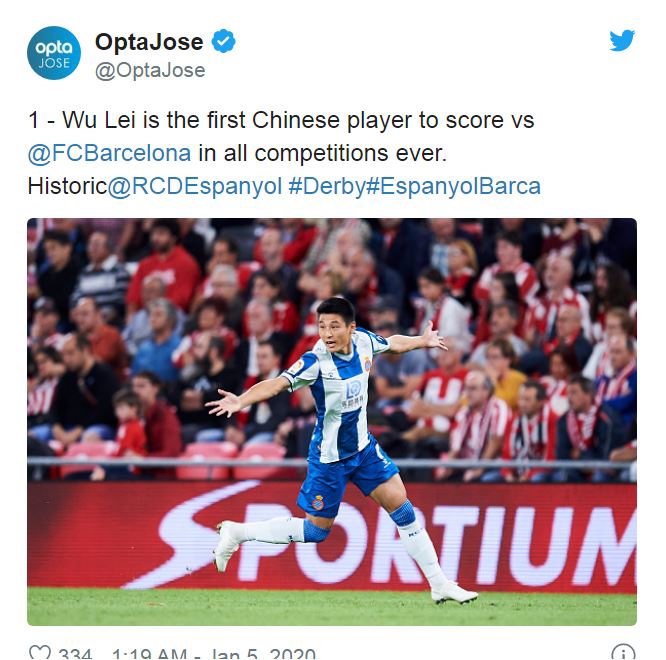The image size is (666, 660).
Task: Open the OptaJose display name
Action: pos(149,42)
